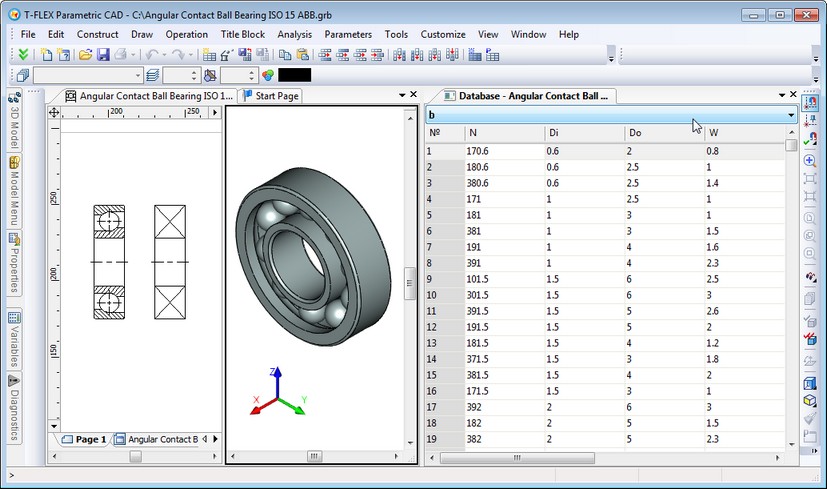Open the Variables side panel
This screenshot has width=827, height=489.
click(15, 338)
